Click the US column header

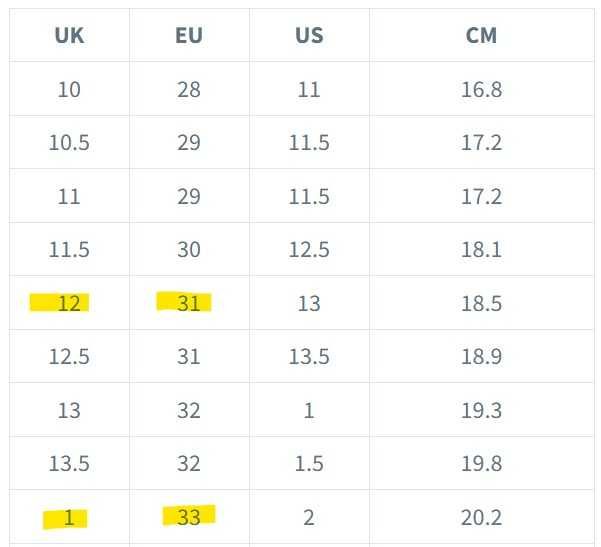(x=309, y=36)
